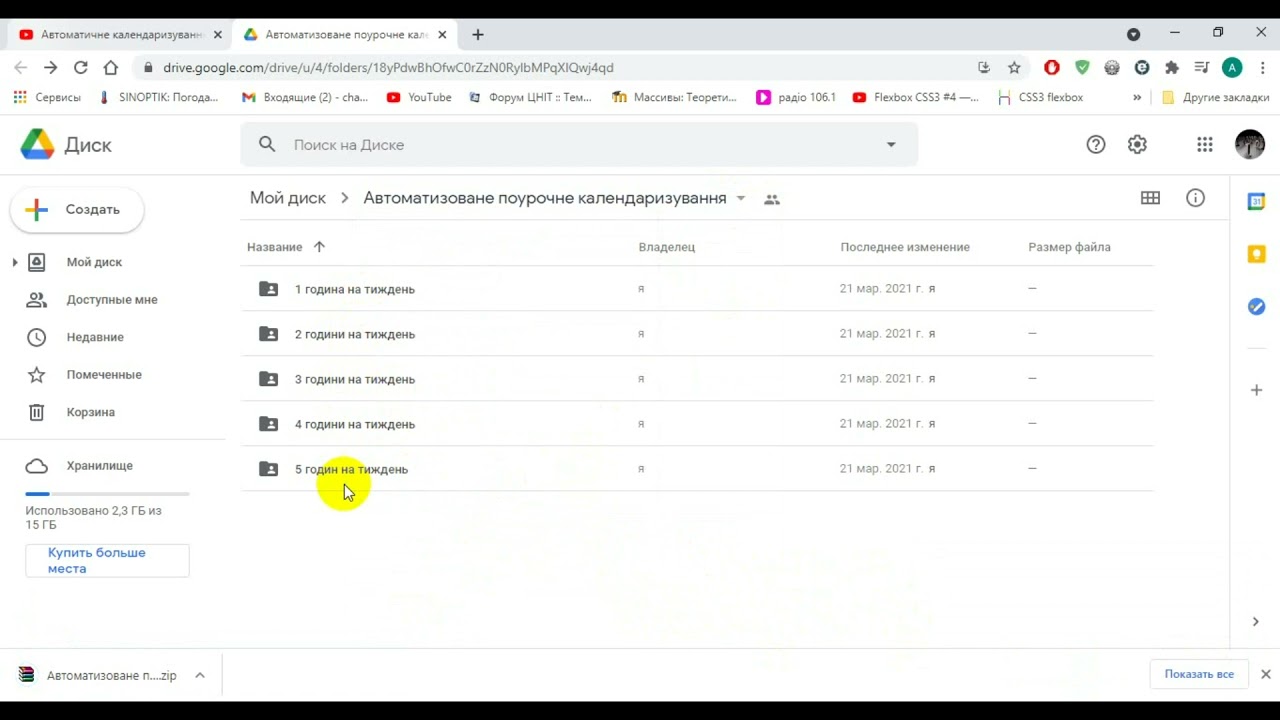Open Chrome tab search dropdown

click(x=1133, y=34)
